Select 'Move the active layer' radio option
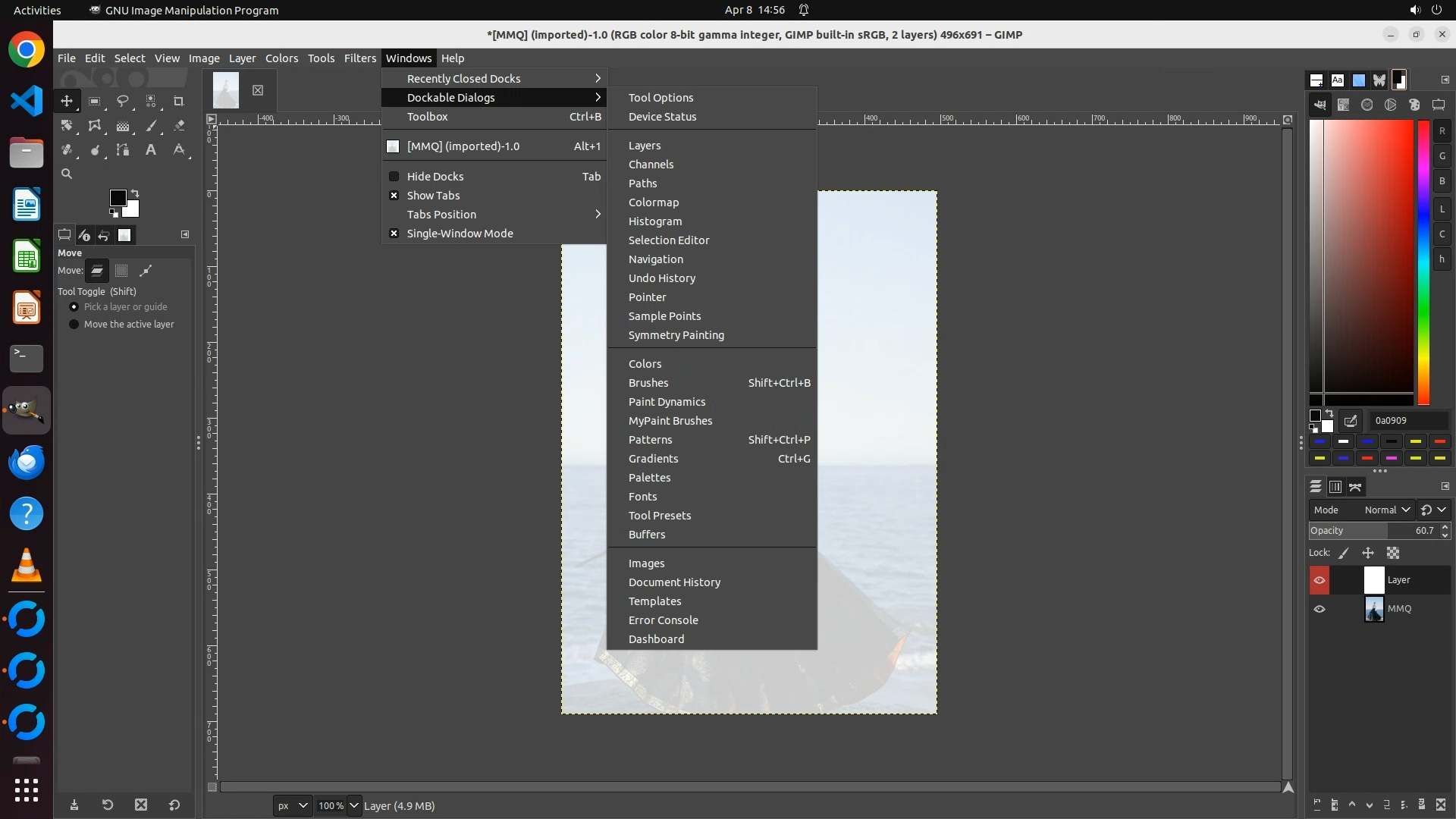Image resolution: width=1456 pixels, height=819 pixels. [74, 325]
